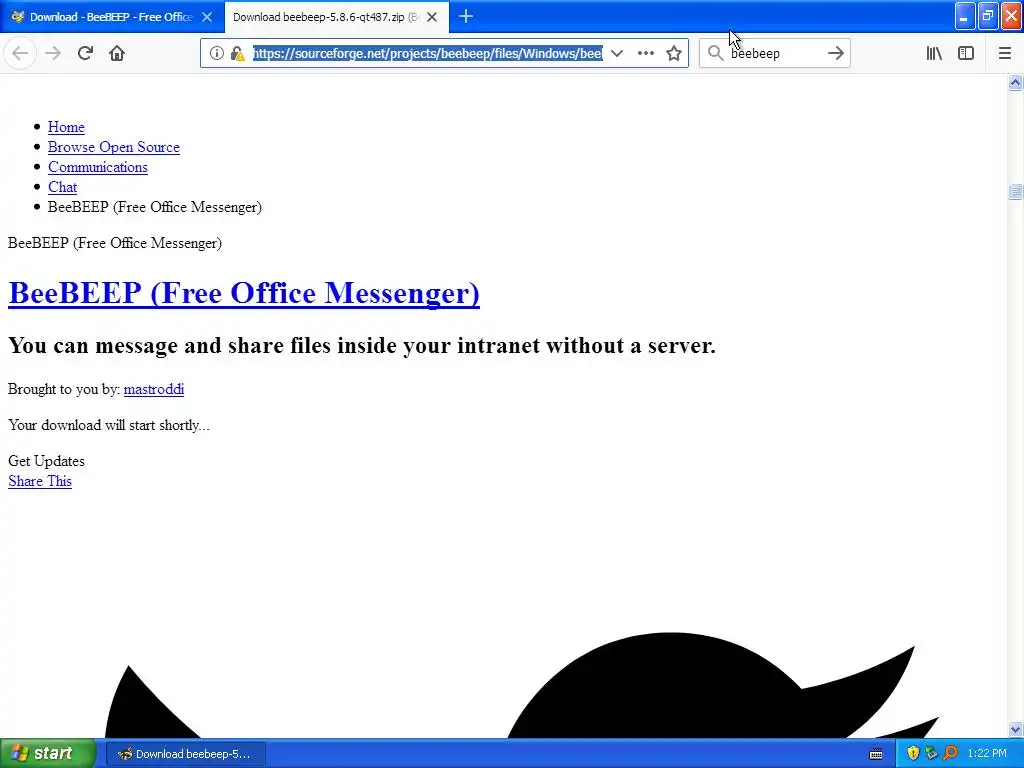Screen dimensions: 1024x768
Task: Click the green tray icon beside shield
Action: click(x=931, y=754)
